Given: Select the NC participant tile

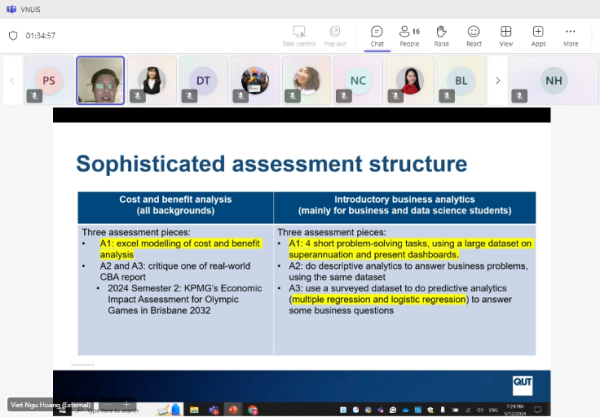Looking at the screenshot, I should click(358, 80).
